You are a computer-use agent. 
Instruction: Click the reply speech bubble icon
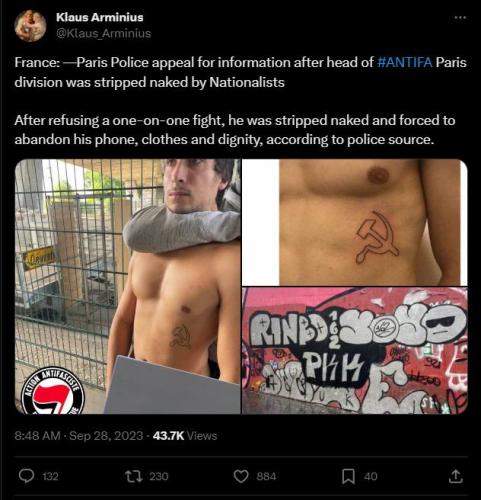click(x=26, y=476)
